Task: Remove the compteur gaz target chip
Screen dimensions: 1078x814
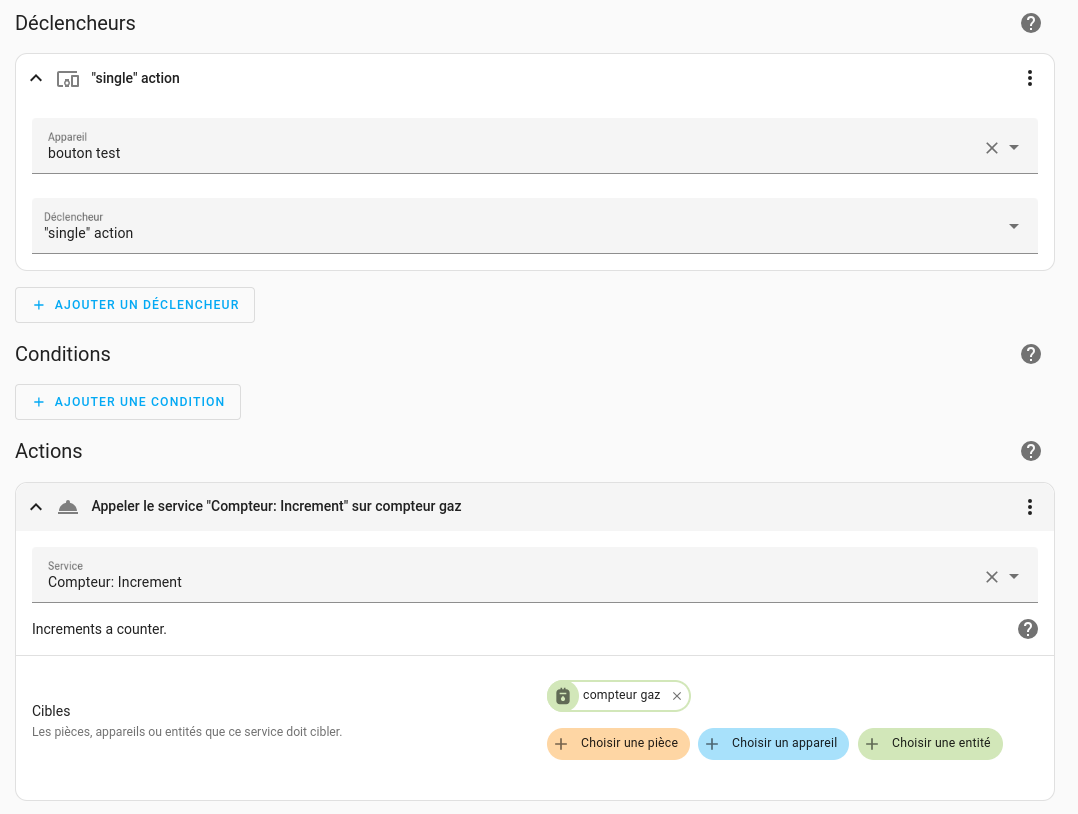Action: coord(677,696)
